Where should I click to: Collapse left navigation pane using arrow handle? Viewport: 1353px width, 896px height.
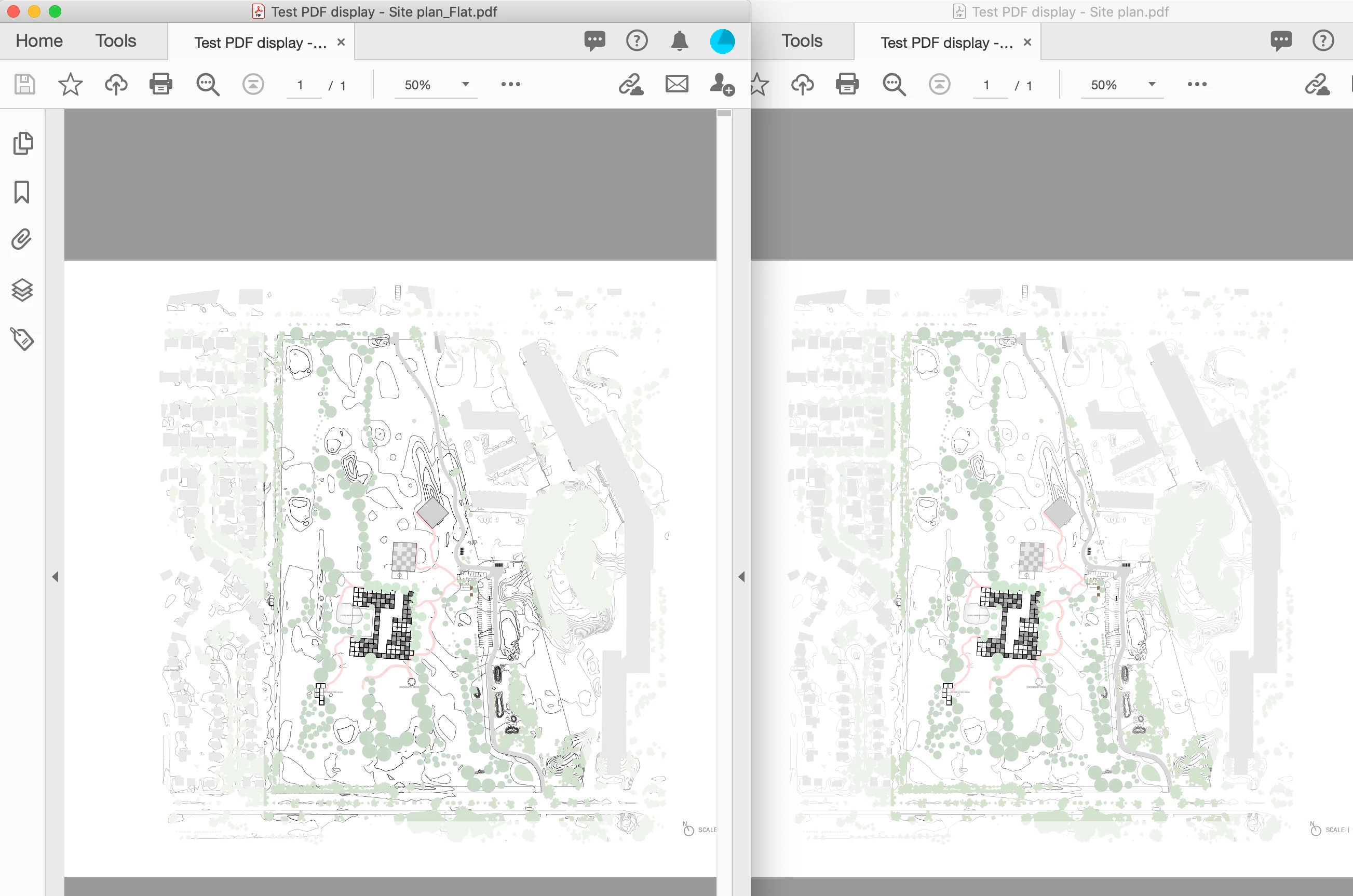coord(56,577)
